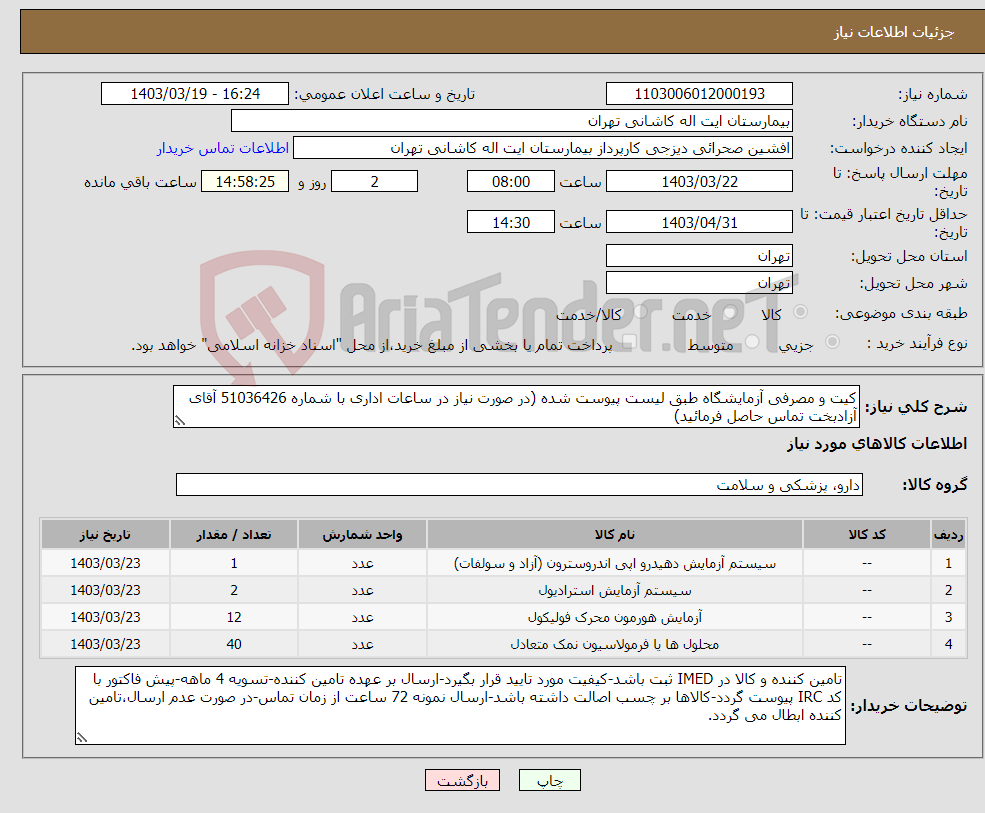Click item محلول ها یا فرمولاسیون نمک متعادل

tap(614, 645)
